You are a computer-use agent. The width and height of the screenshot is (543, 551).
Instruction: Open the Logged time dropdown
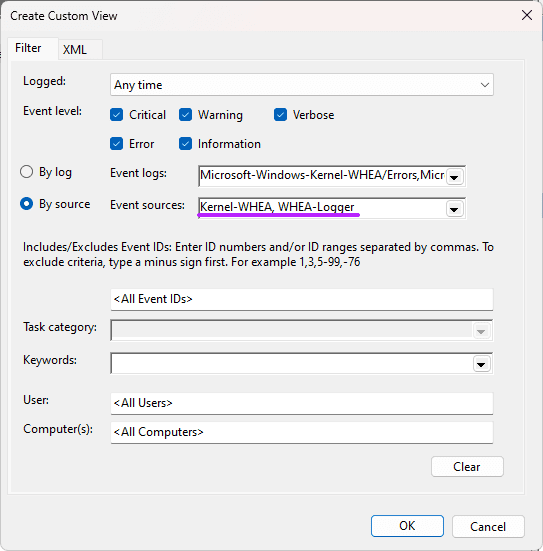click(x=302, y=85)
